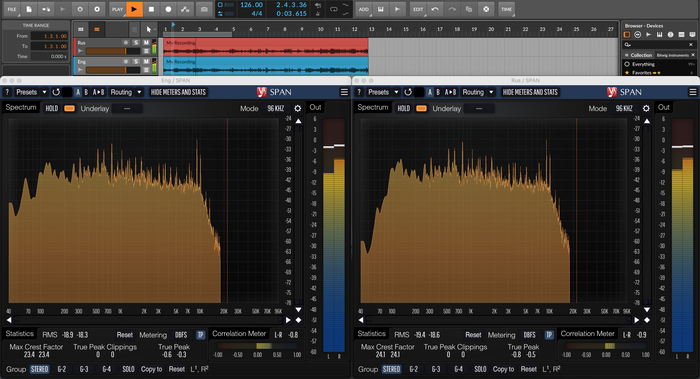The width and height of the screenshot is (700, 379).
Task: Click the Devices browser icon, outlined in orange
Action: (x=627, y=34)
